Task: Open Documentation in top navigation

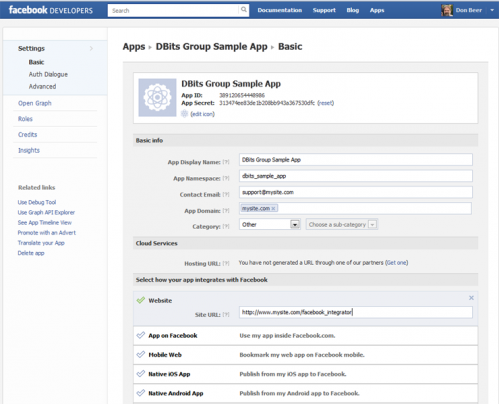Action: (280, 10)
